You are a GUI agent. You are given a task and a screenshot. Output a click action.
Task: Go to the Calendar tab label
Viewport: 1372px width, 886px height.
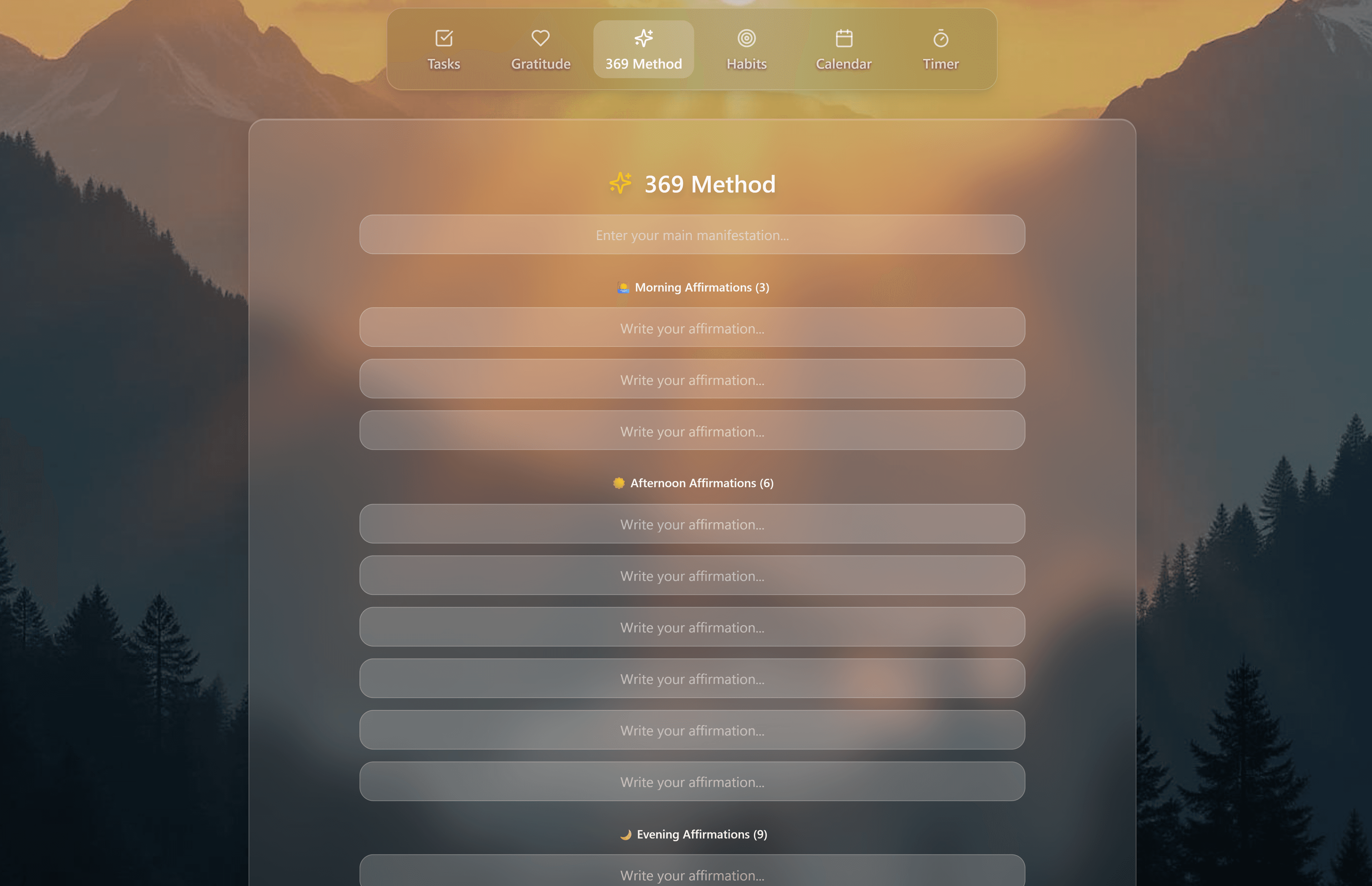click(843, 64)
